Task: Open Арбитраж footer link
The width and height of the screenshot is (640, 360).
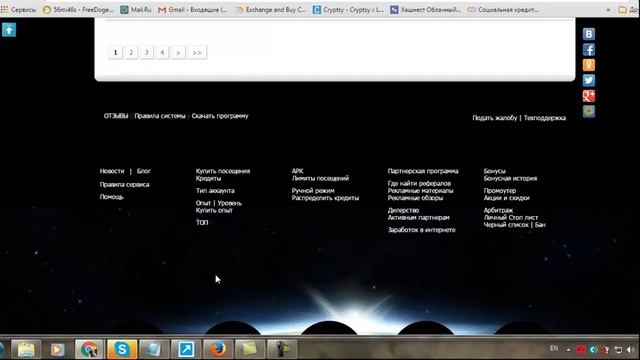Action: click(x=498, y=210)
